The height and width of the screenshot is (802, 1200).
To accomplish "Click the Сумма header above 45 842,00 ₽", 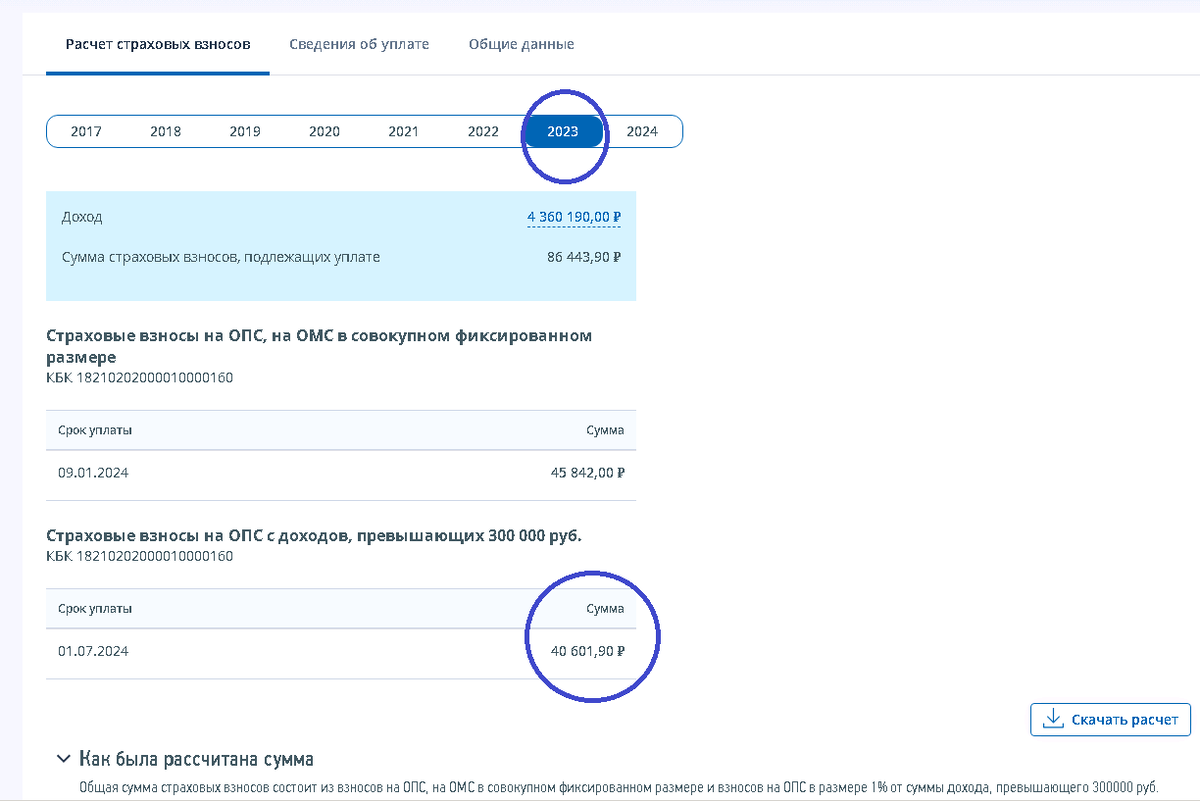I will tap(605, 430).
